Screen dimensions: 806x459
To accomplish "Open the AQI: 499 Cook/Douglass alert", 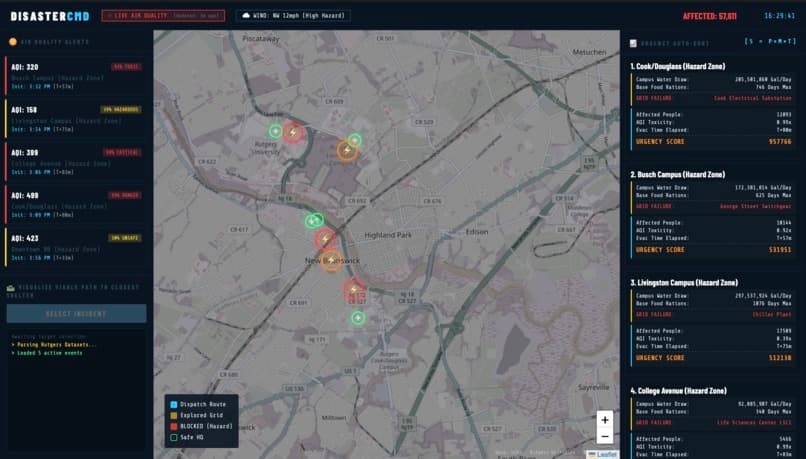I will (76, 205).
